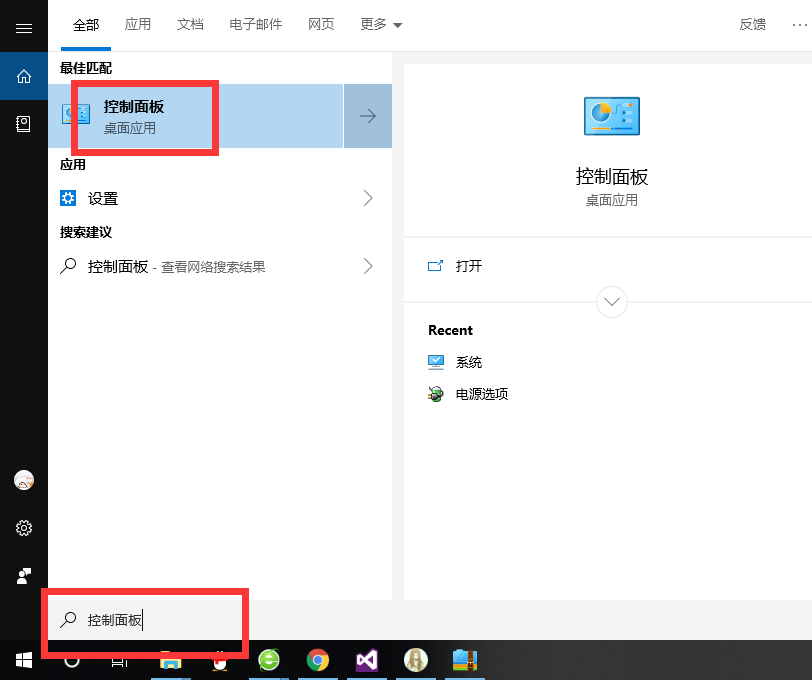Click the user account avatar in the sidebar
This screenshot has height=680, width=812.
(x=24, y=480)
